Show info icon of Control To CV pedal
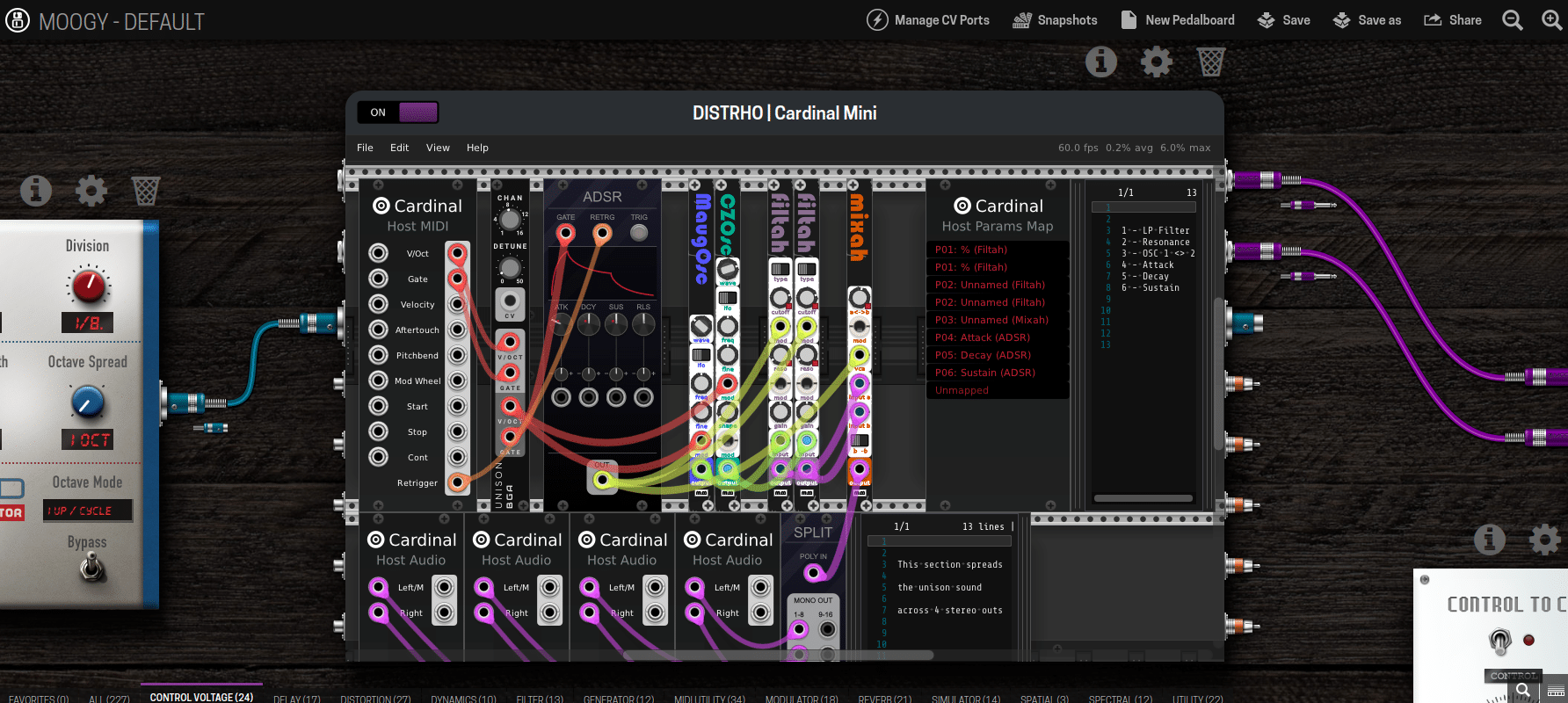 coord(1489,540)
